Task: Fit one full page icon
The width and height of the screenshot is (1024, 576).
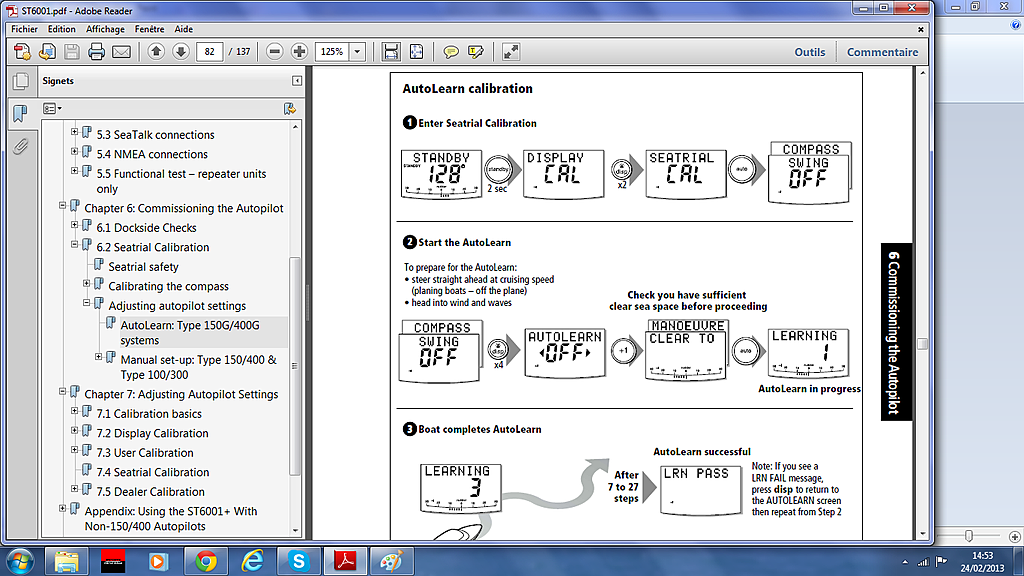Action: [x=416, y=52]
